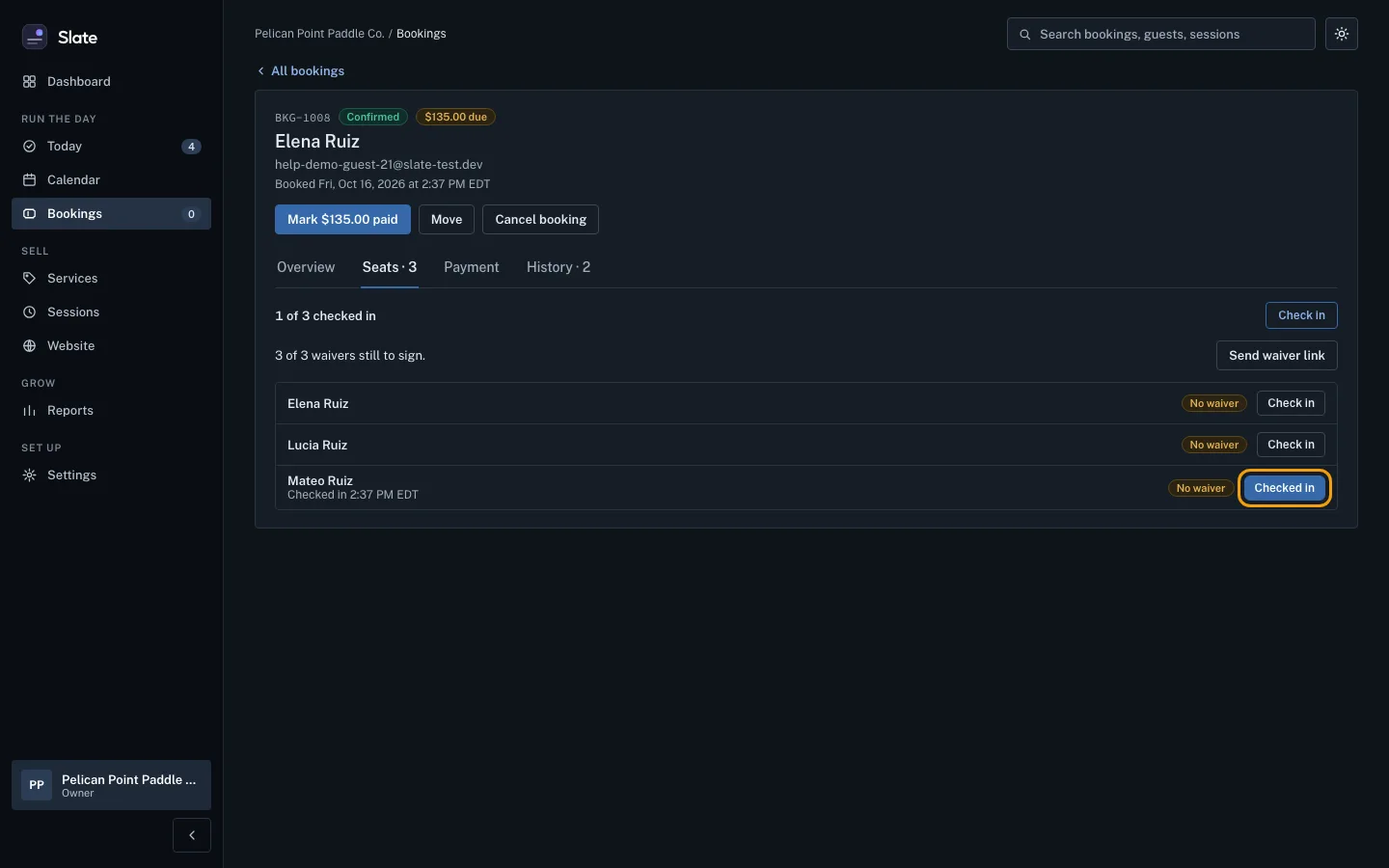Check in Elena Ruiz seat
Screen dimensions: 1389x868
tap(1291, 403)
